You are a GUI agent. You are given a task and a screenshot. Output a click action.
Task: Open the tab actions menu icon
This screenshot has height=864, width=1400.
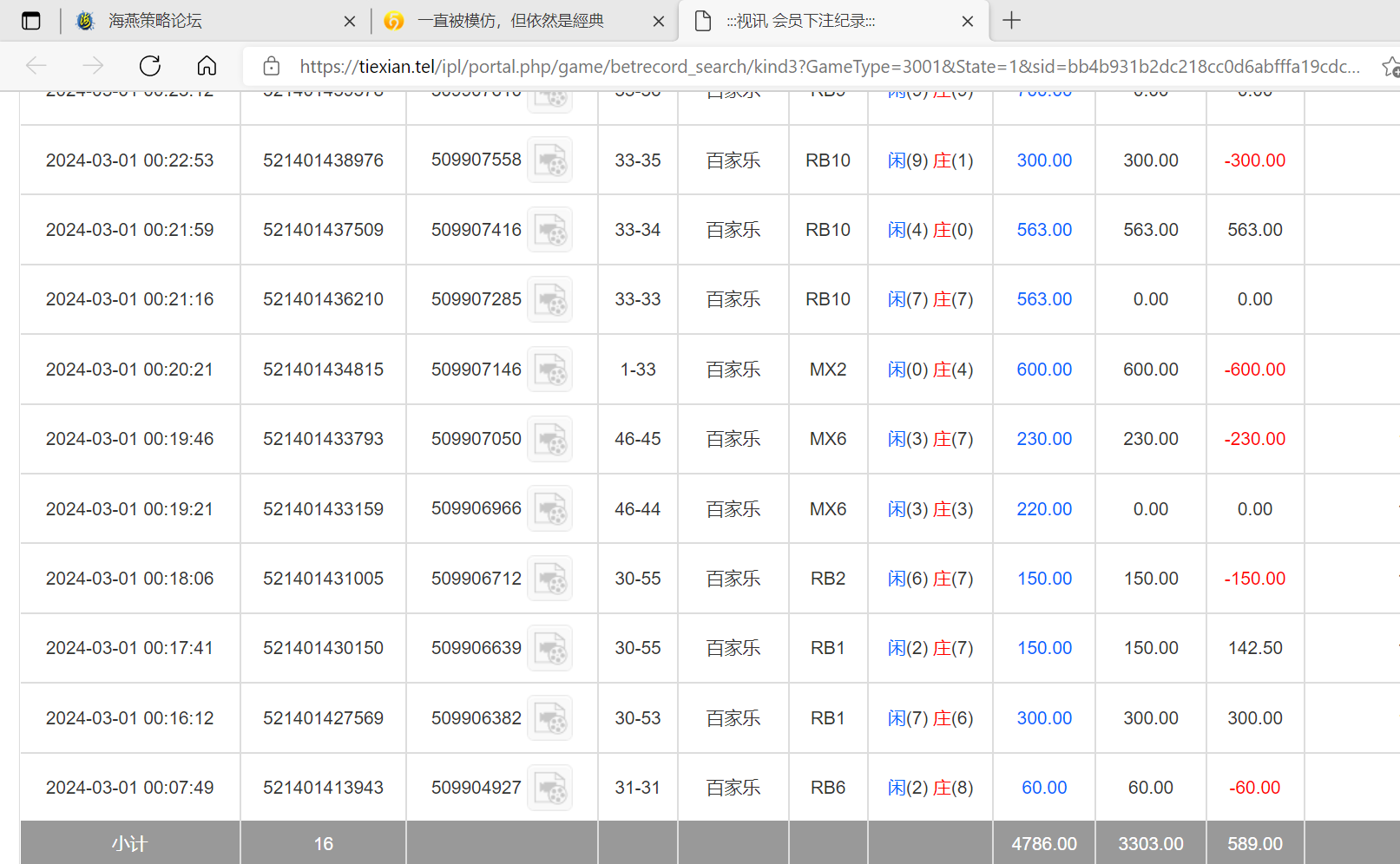[x=31, y=21]
